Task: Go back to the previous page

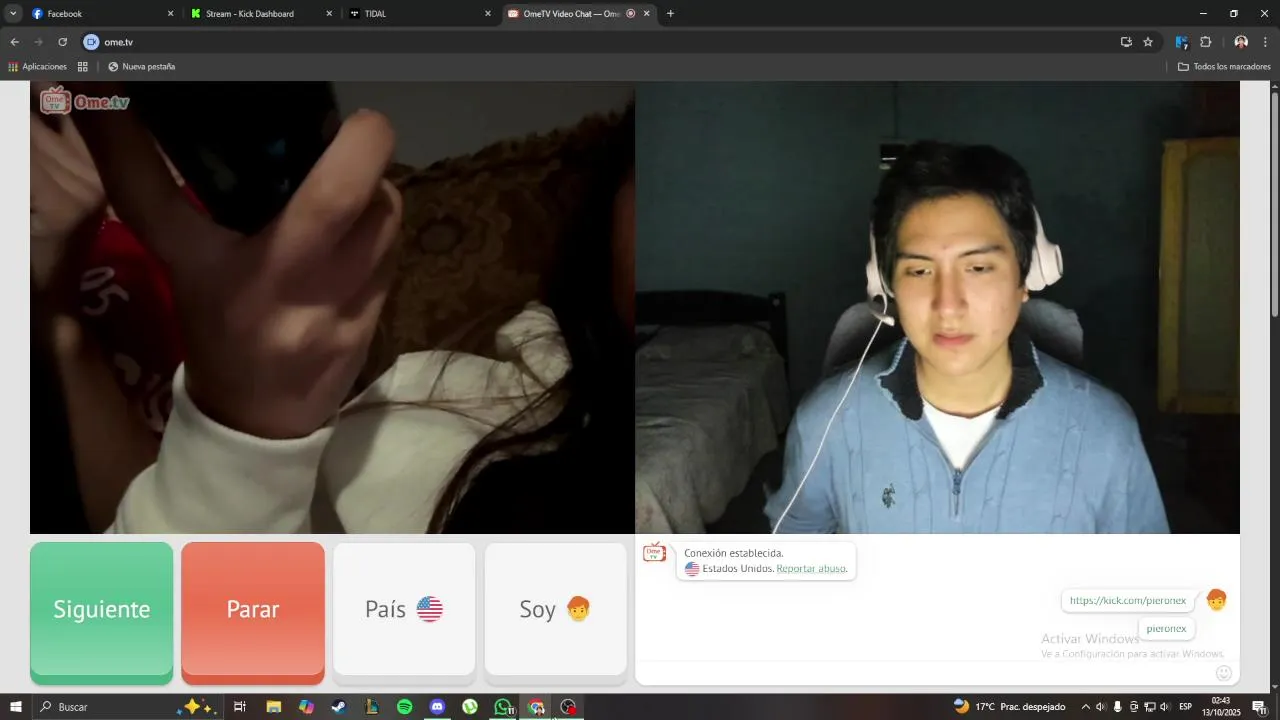Action: coord(15,42)
